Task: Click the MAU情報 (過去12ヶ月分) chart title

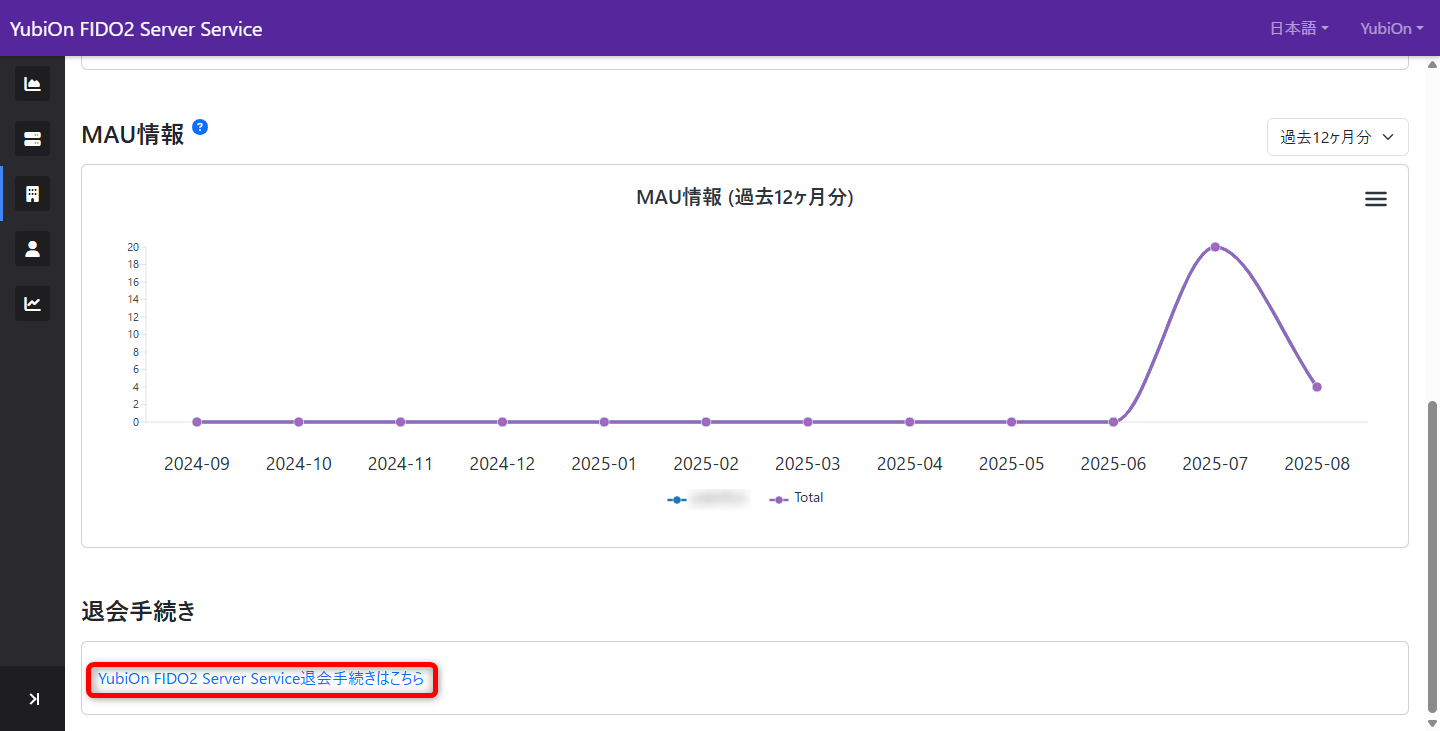Action: coord(745,198)
